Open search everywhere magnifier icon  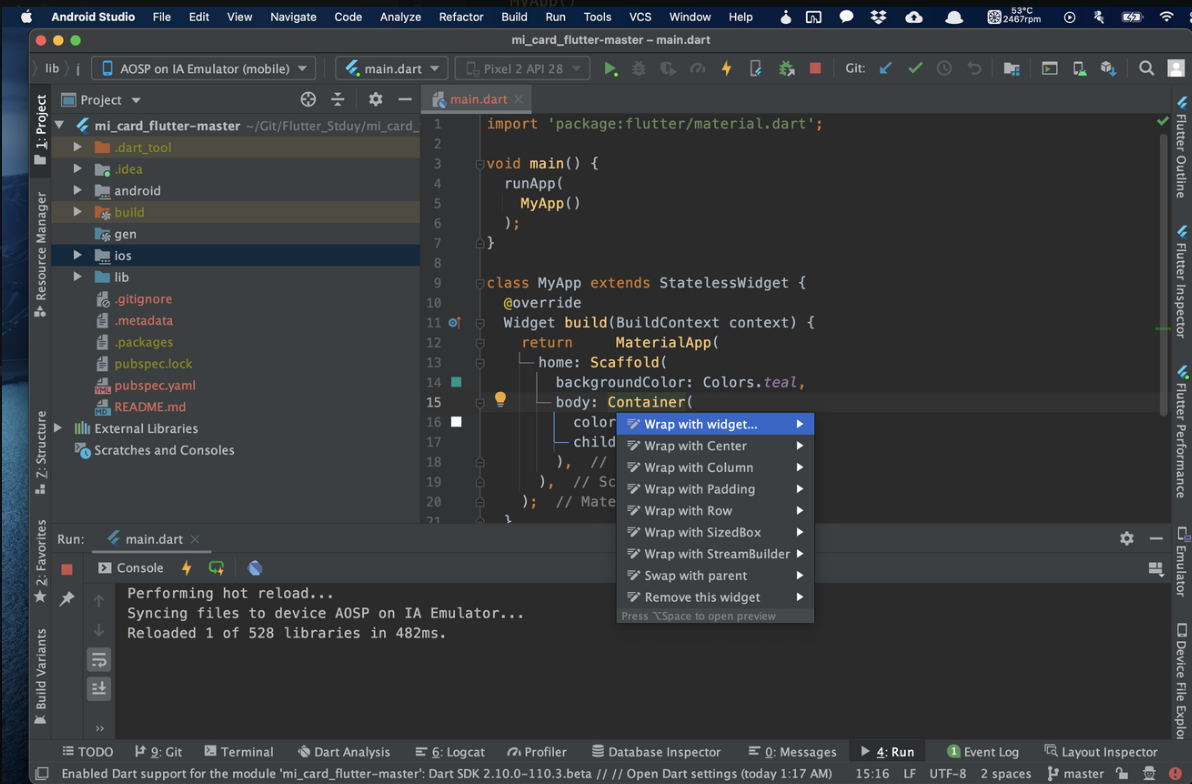(1146, 68)
